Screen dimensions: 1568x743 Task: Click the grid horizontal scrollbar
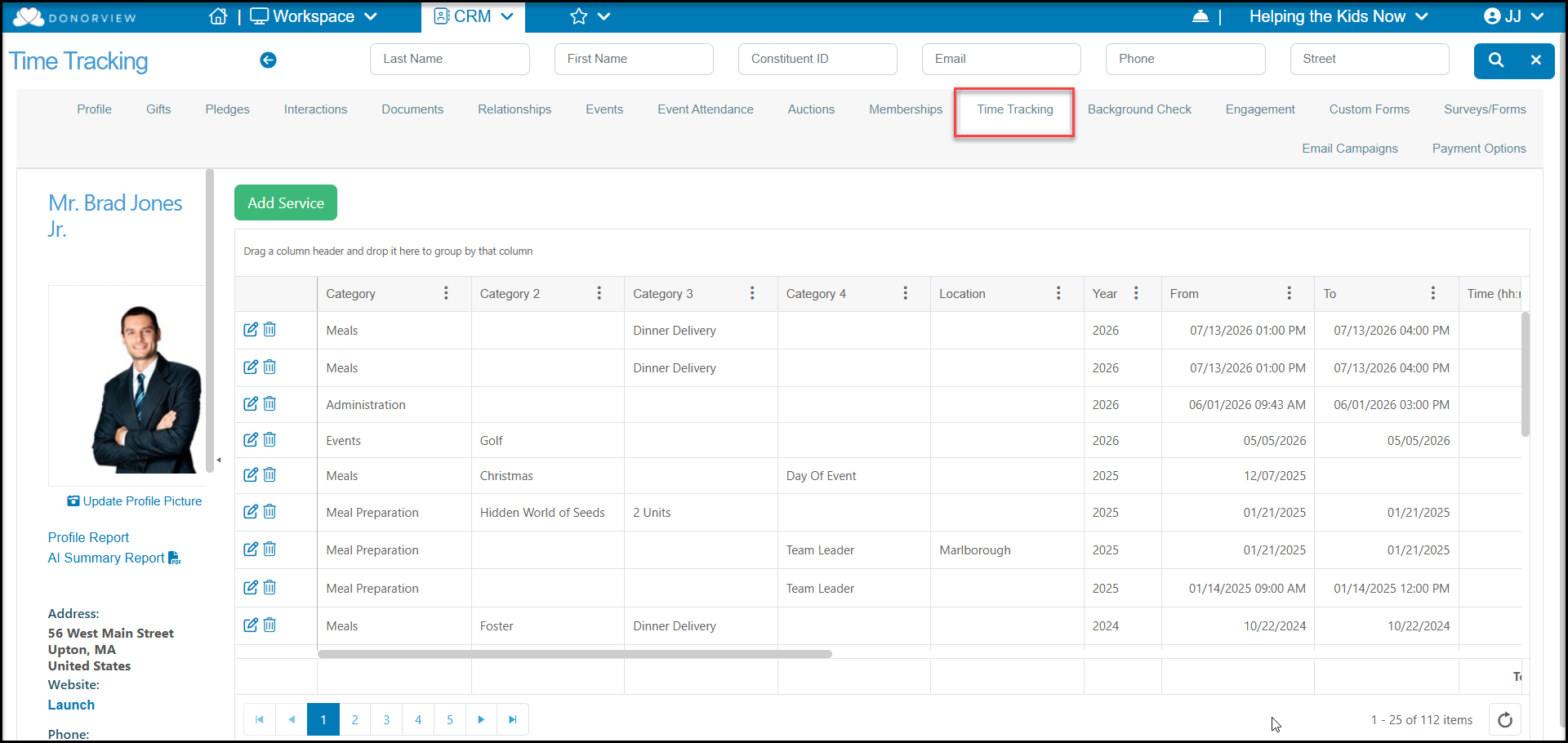click(x=575, y=654)
